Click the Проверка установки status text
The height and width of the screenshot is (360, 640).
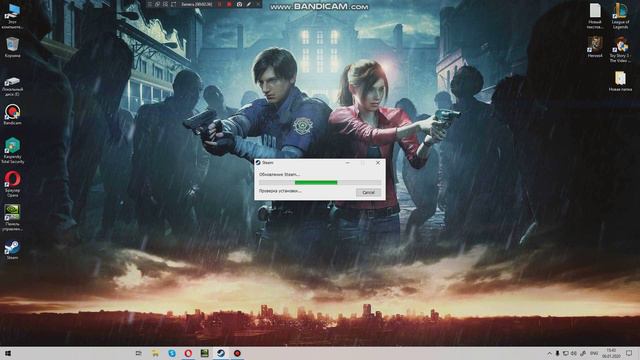pyautogui.click(x=280, y=191)
